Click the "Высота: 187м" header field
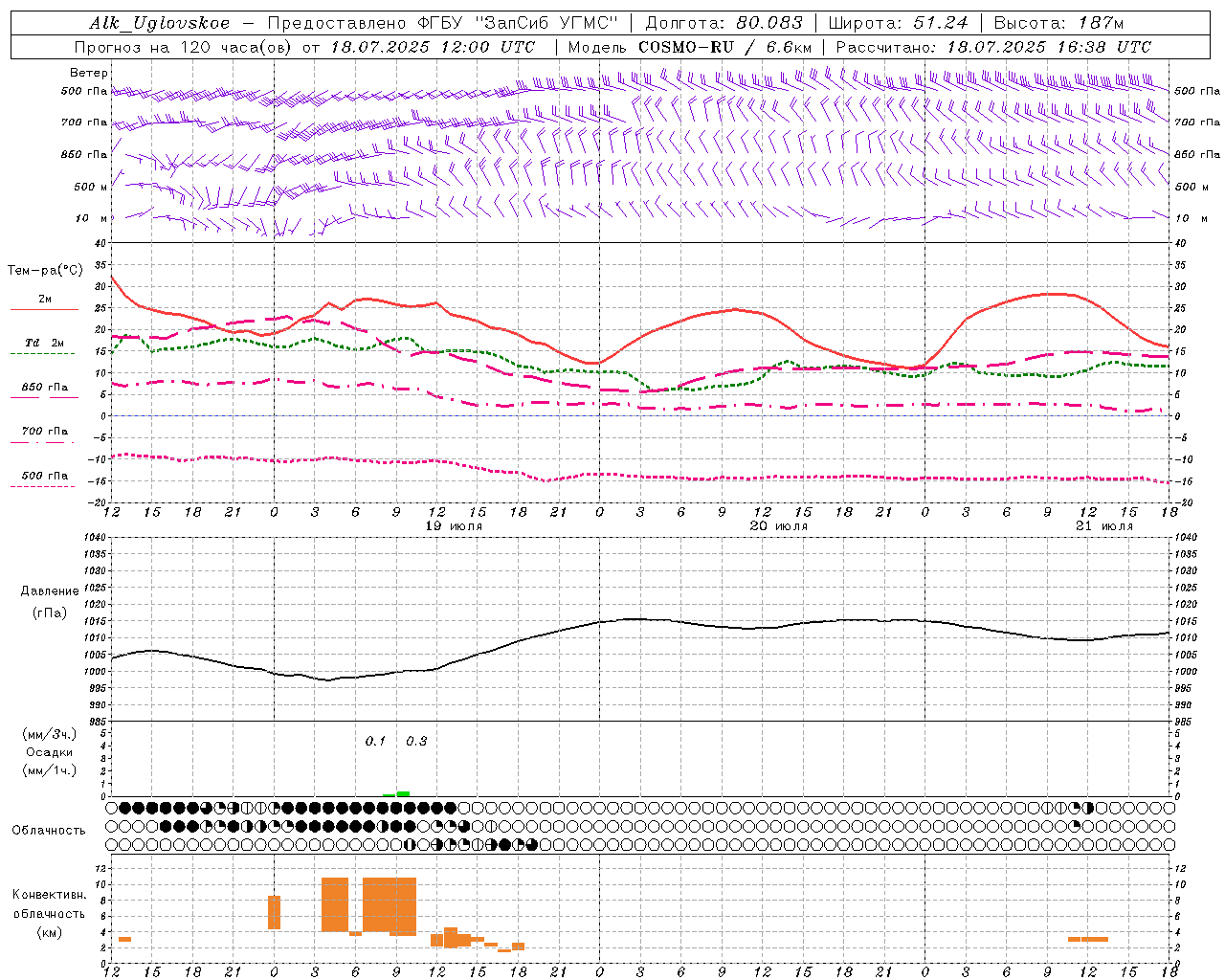Viewport: 1225px width, 980px height. coord(1059,23)
